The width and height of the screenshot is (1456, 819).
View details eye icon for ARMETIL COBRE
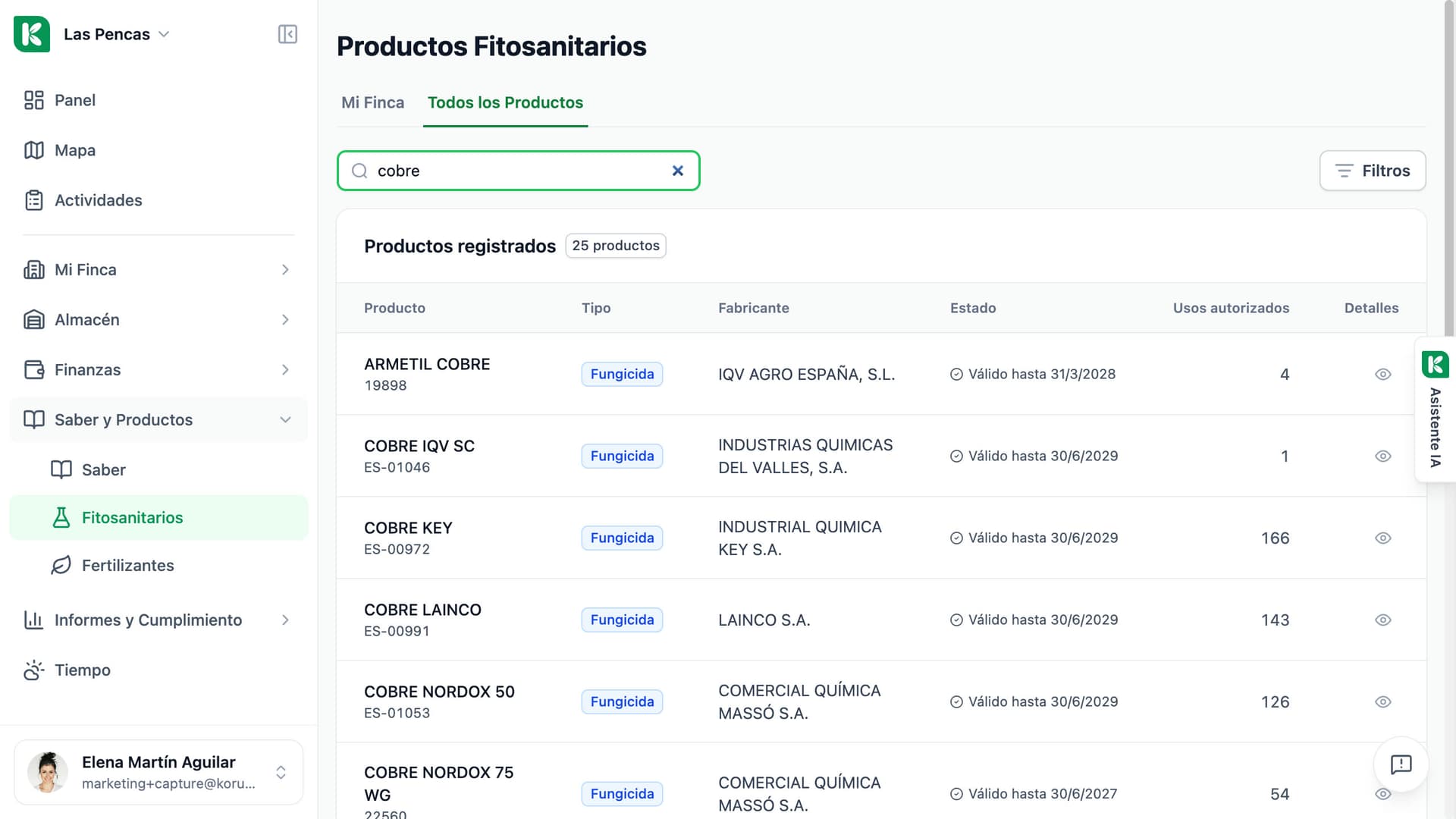pos(1383,375)
